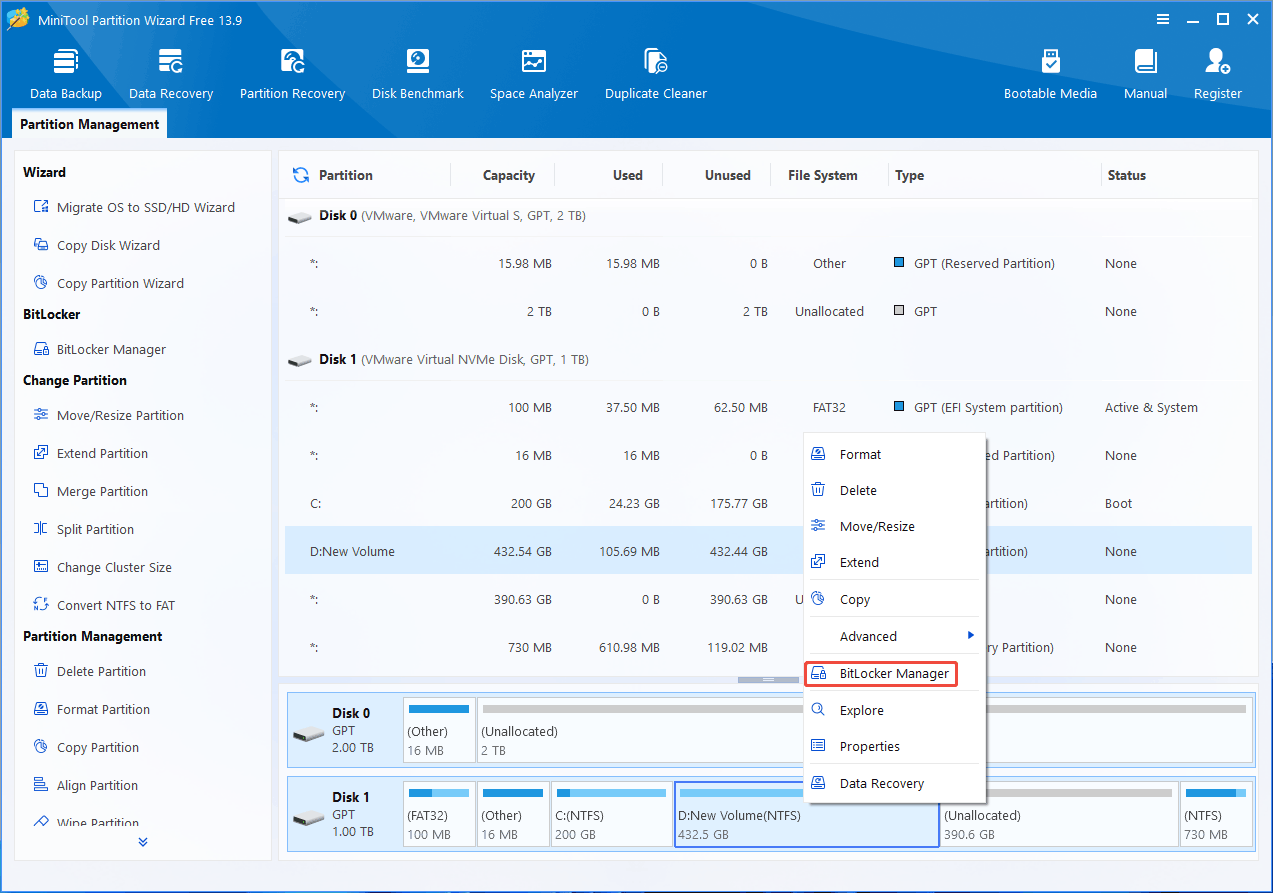This screenshot has height=893, width=1273.
Task: Select D:New Volume(NTFS) block in disk map
Action: 806,814
